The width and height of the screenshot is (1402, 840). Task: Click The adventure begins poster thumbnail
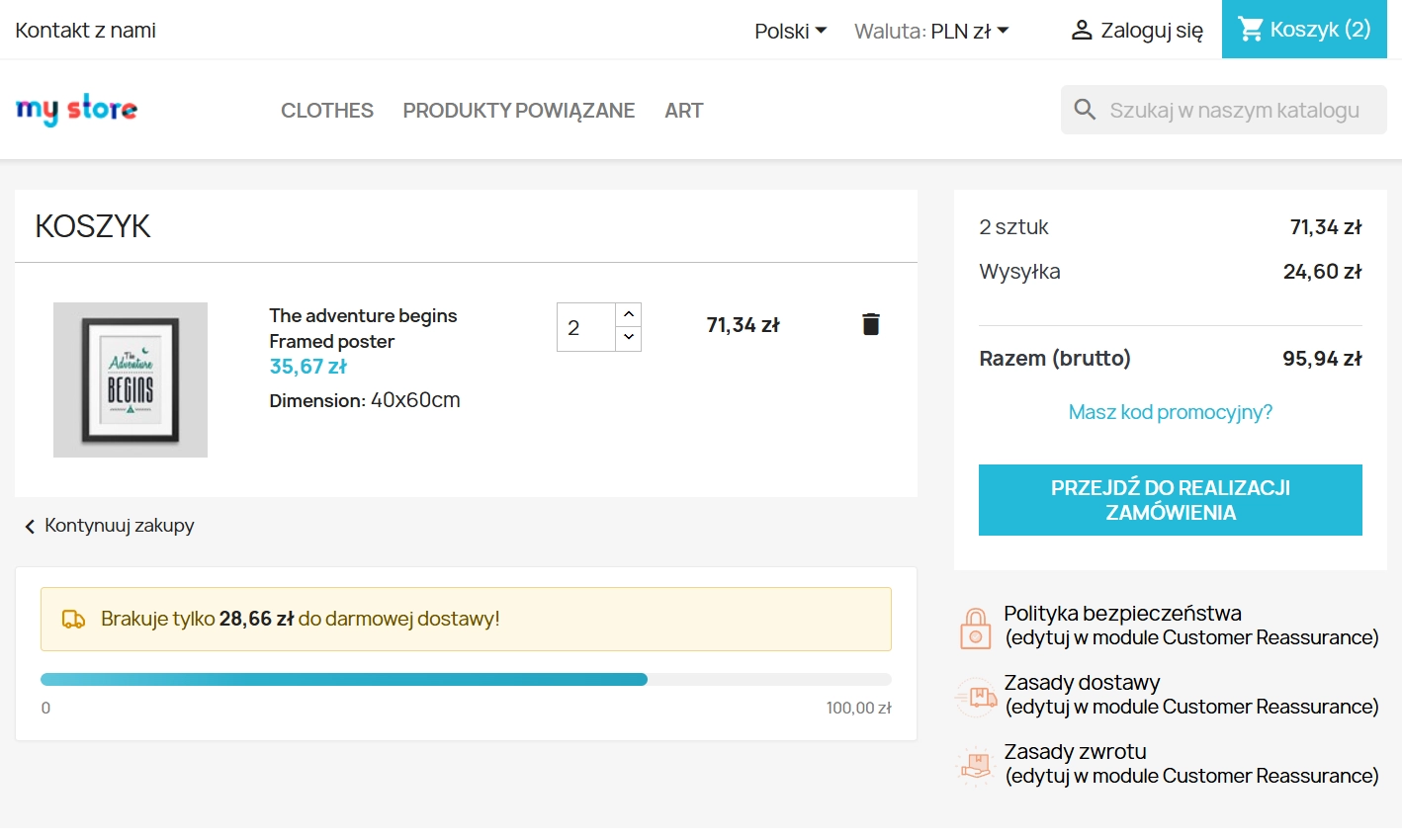click(x=130, y=379)
